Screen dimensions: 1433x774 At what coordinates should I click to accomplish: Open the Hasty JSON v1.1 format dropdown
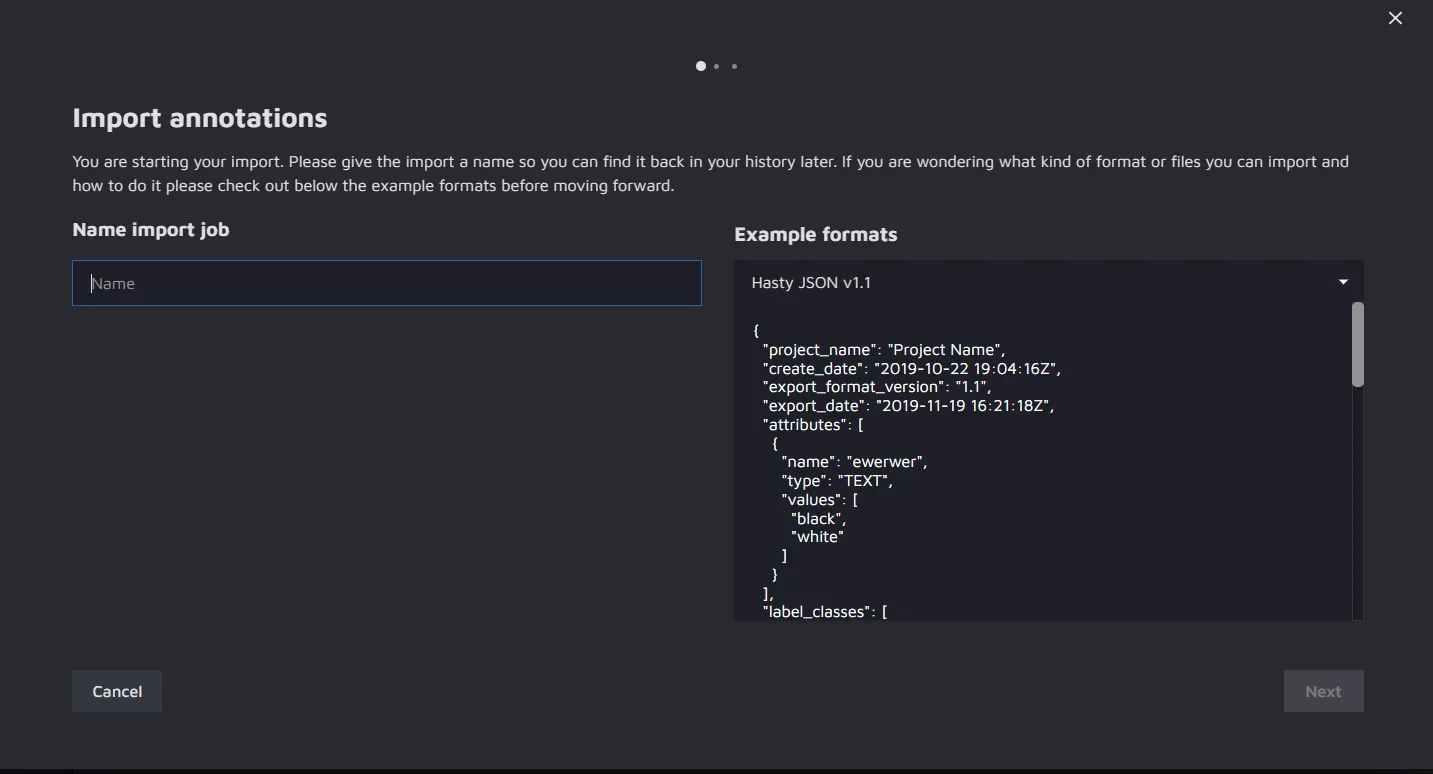coord(1040,283)
